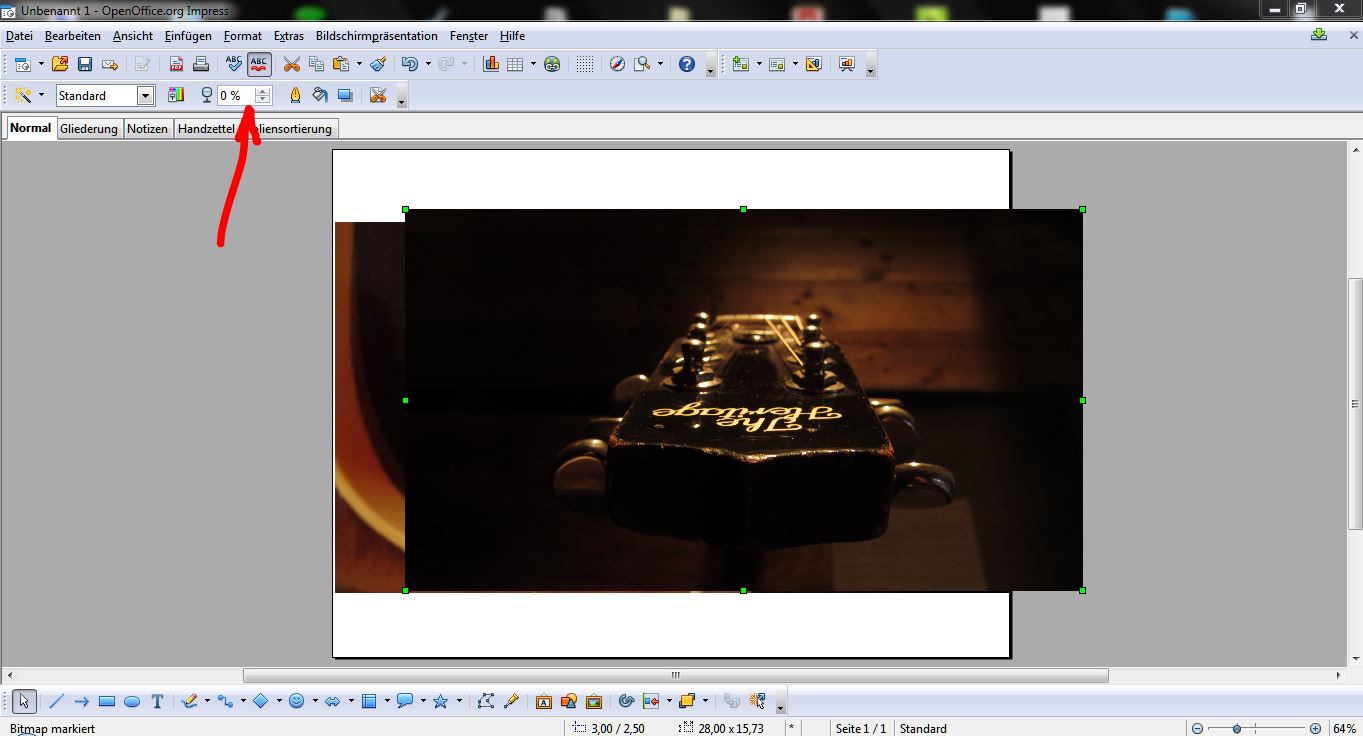
Task: Open the Bildschirmpräsentation menu
Action: click(x=377, y=36)
